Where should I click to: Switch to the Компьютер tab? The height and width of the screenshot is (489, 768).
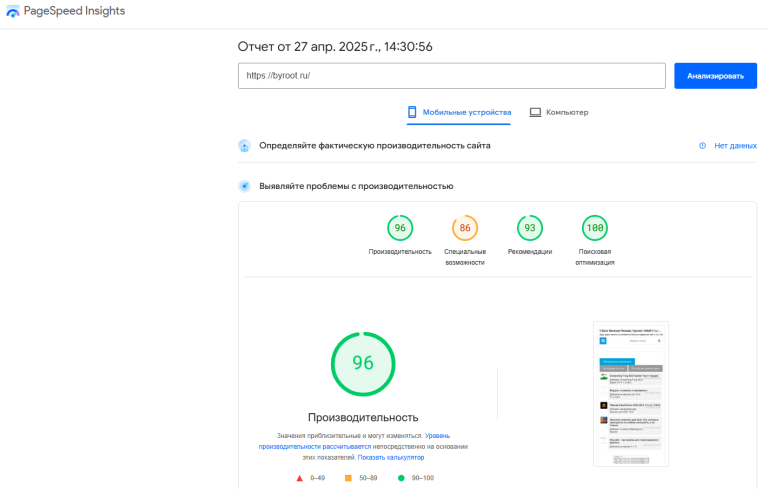[559, 112]
